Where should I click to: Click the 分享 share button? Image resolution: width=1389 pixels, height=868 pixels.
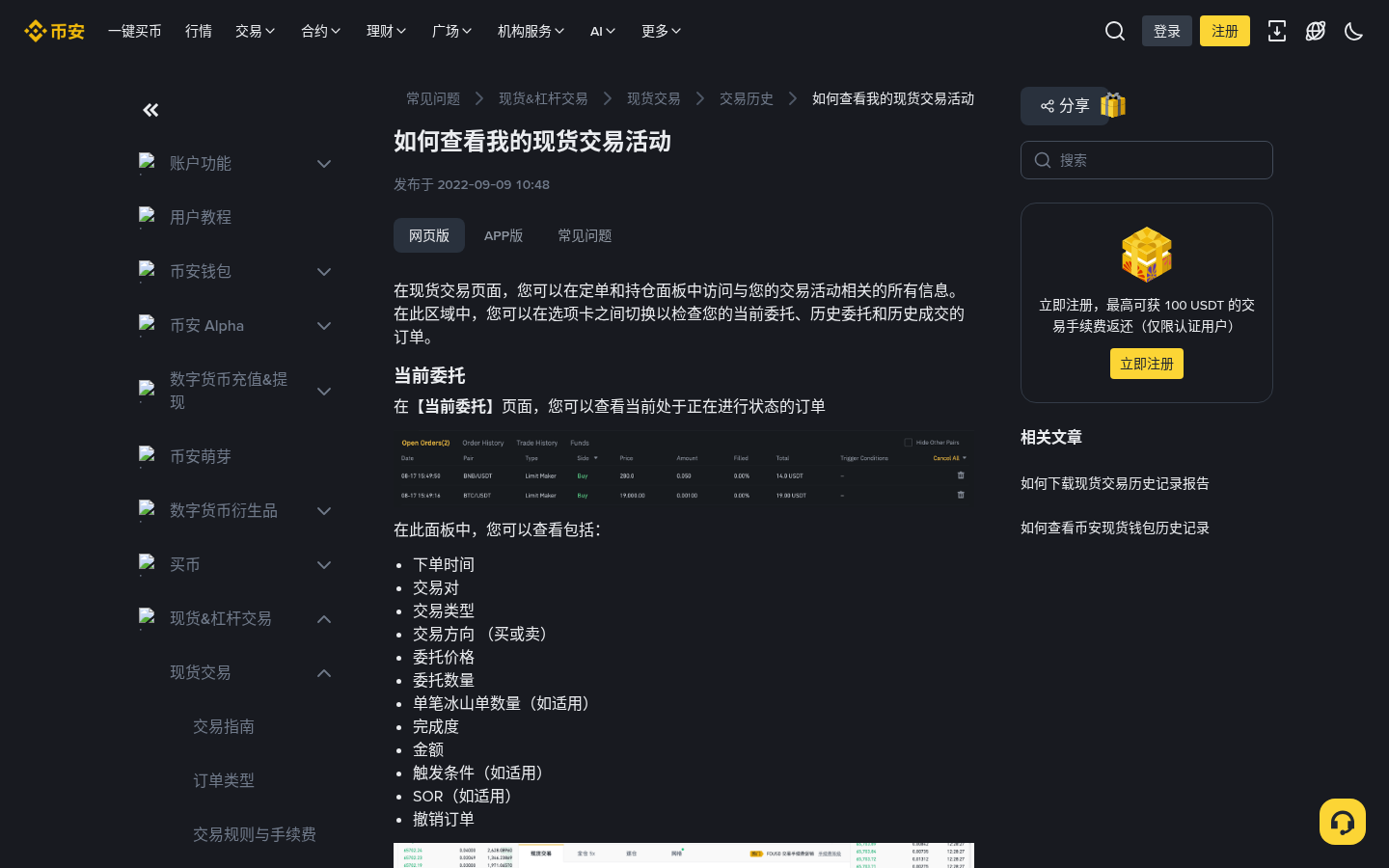tap(1065, 106)
